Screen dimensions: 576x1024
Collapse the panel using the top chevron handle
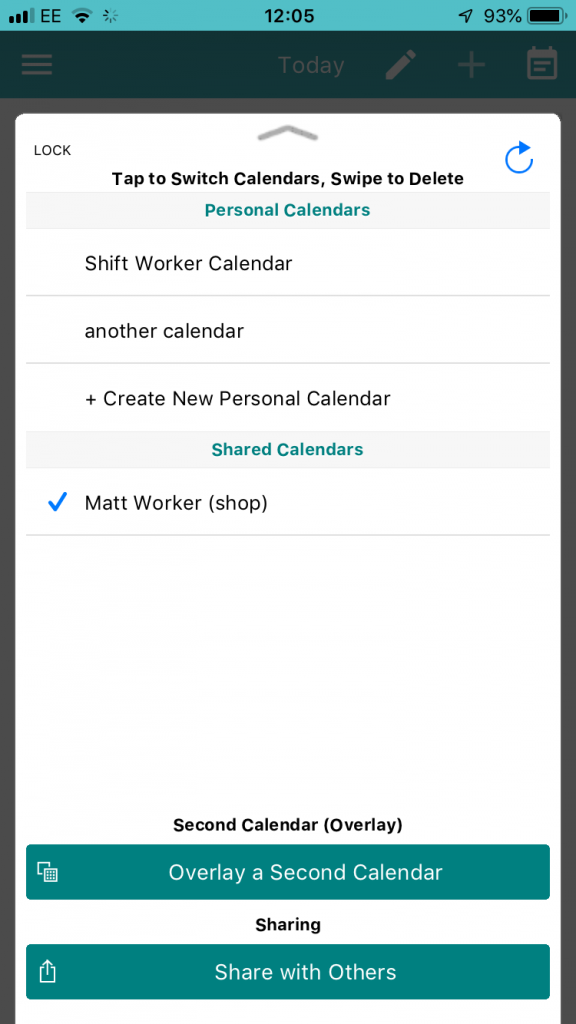click(x=288, y=133)
